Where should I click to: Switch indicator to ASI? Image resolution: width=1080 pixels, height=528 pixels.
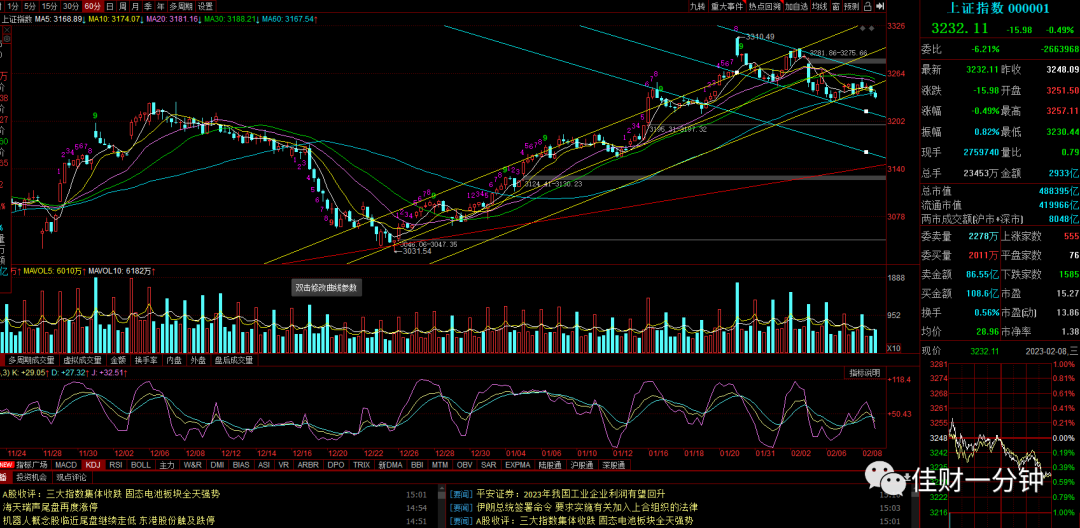click(264, 465)
